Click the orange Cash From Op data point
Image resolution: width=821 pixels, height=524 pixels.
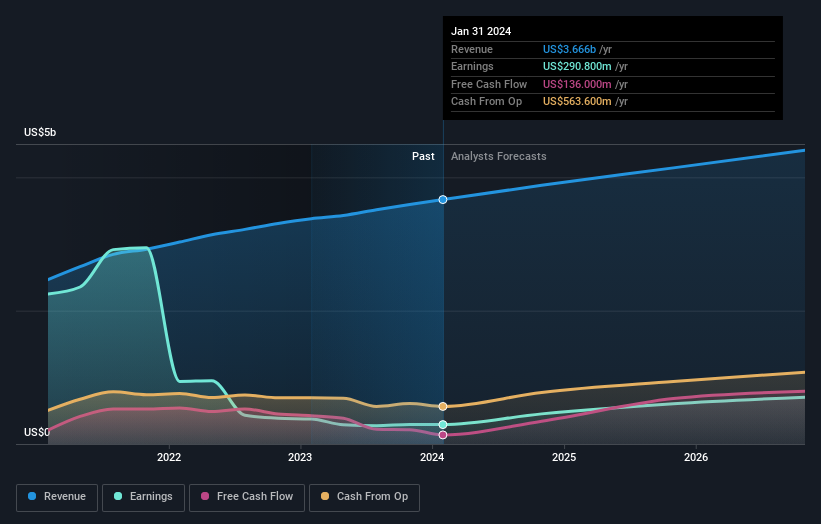pyautogui.click(x=443, y=406)
